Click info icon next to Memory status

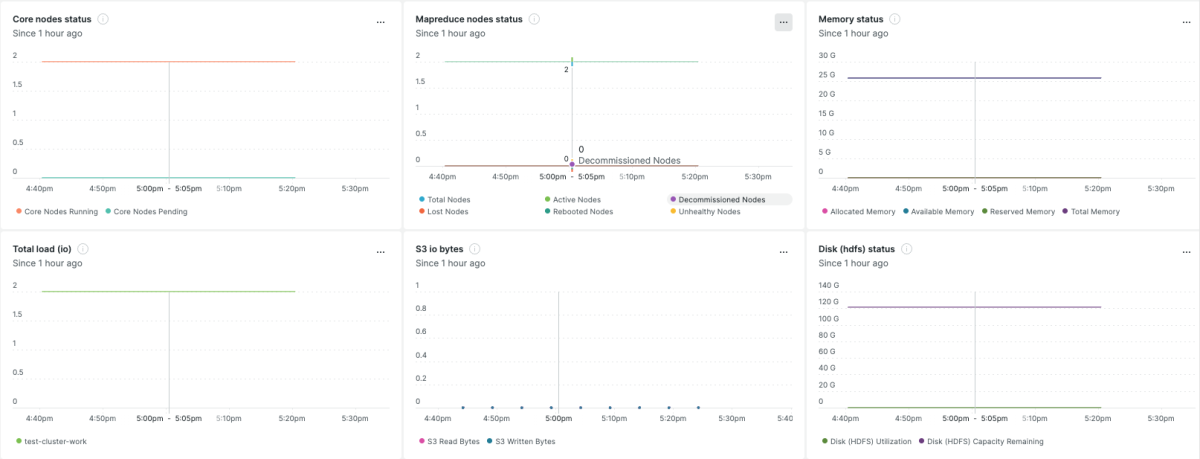(895, 19)
